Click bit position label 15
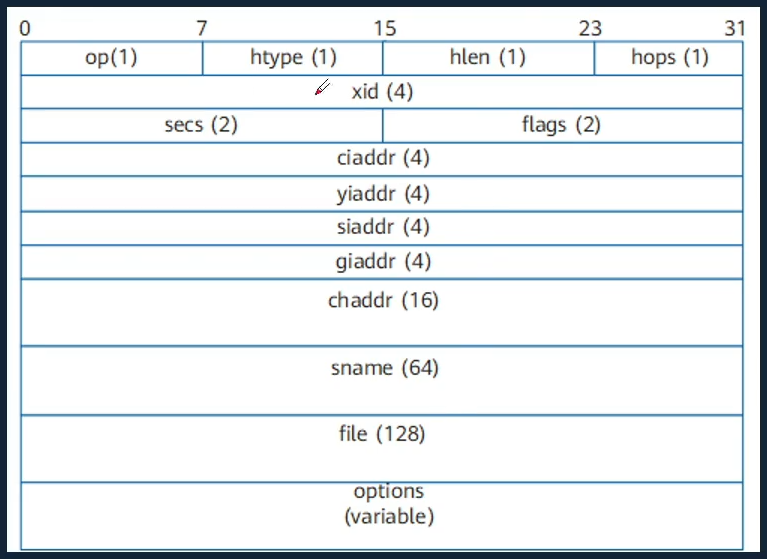This screenshot has width=767, height=559. tap(385, 29)
